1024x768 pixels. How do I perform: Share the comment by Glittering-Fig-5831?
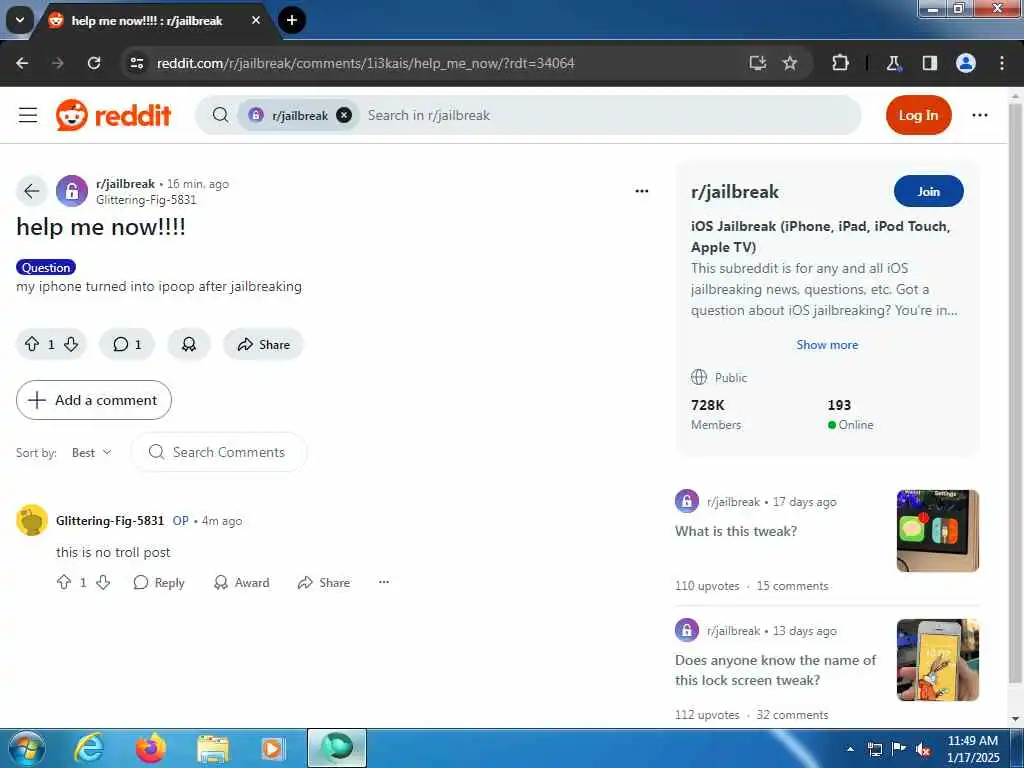click(x=324, y=583)
